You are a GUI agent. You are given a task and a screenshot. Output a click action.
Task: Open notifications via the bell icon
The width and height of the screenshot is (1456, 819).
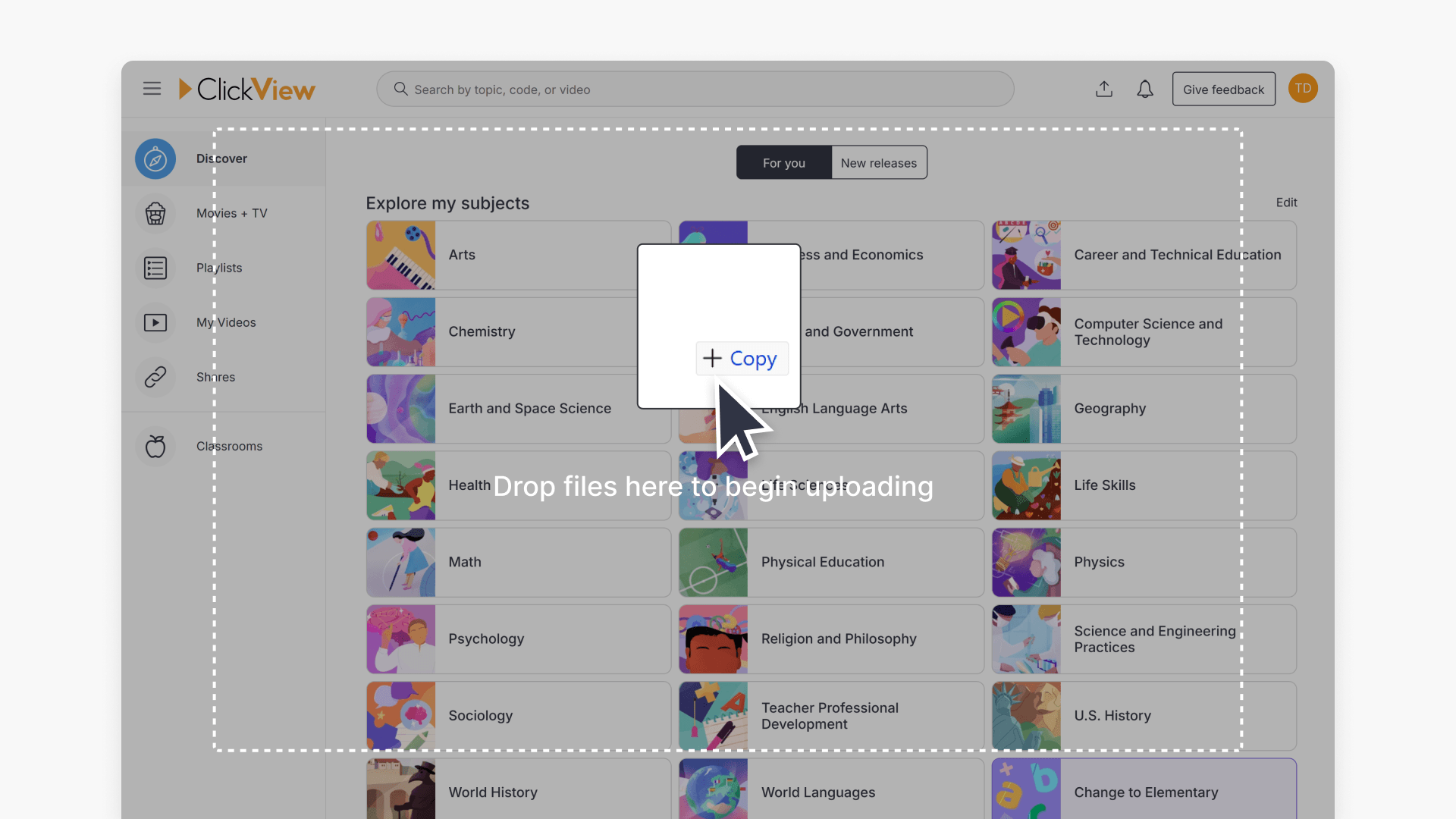[1145, 89]
